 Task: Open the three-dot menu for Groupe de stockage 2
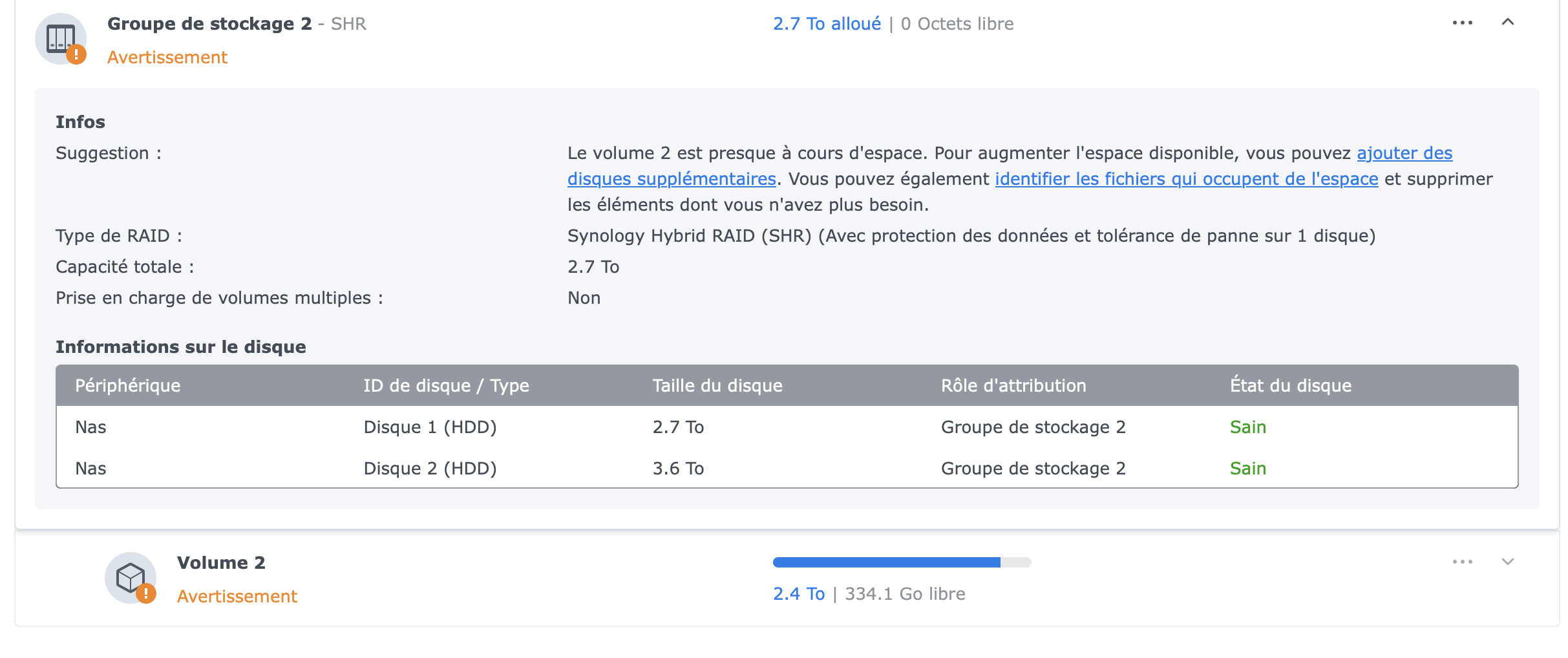(1462, 23)
